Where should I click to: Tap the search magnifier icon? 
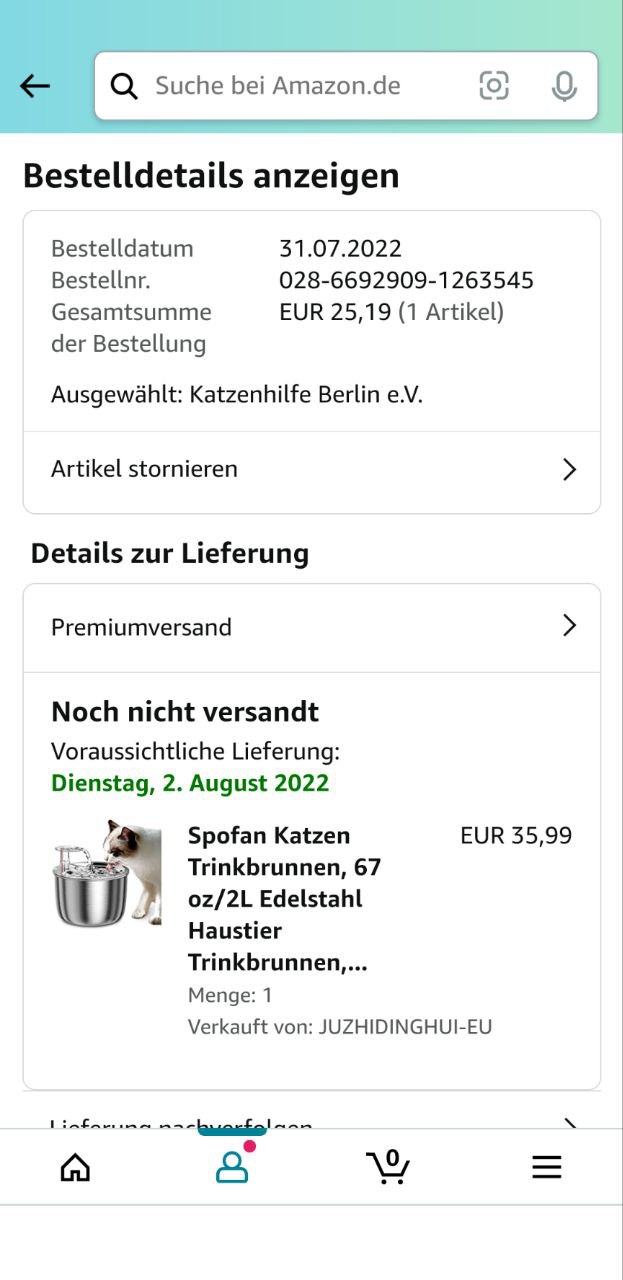point(124,86)
